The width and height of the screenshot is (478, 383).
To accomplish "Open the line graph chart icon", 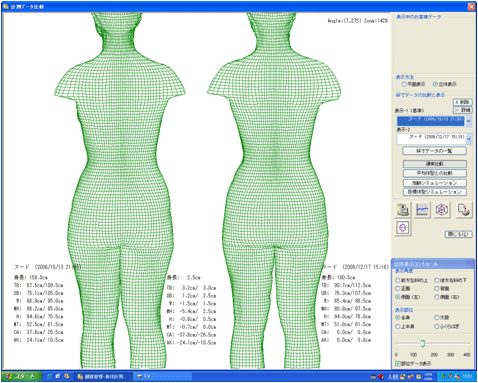I will coord(422,210).
